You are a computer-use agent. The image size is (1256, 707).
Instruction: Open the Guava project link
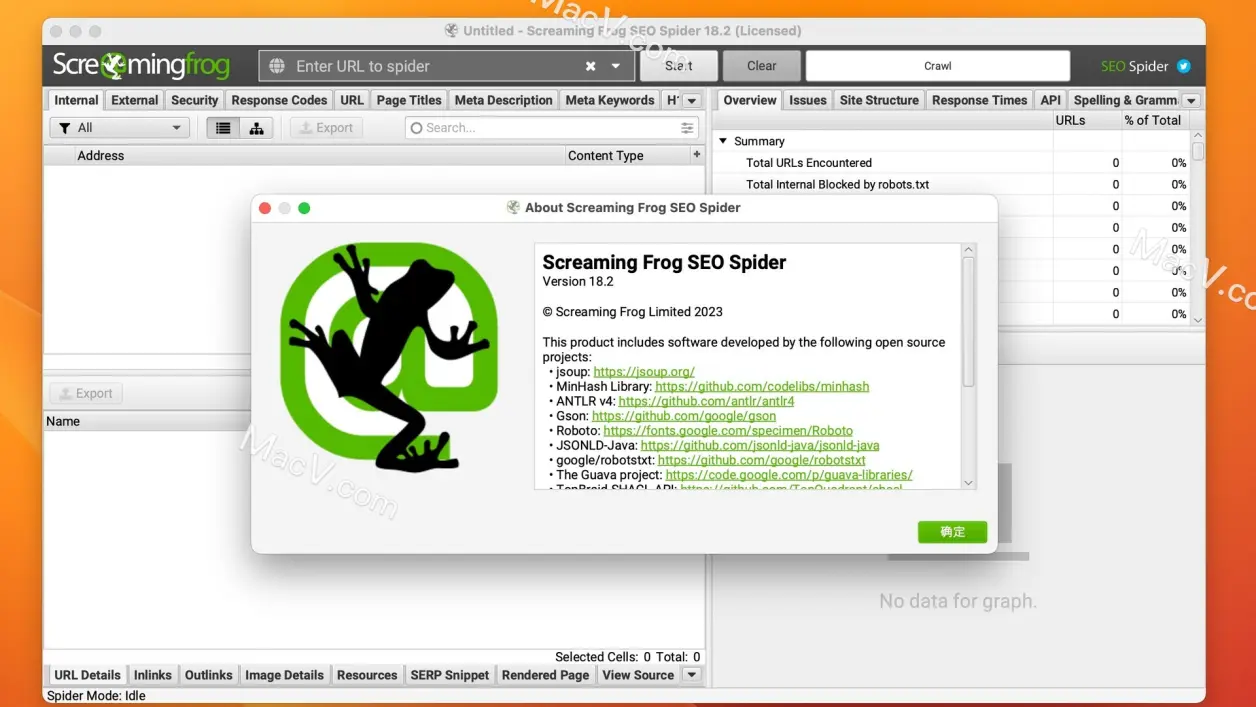click(x=789, y=475)
